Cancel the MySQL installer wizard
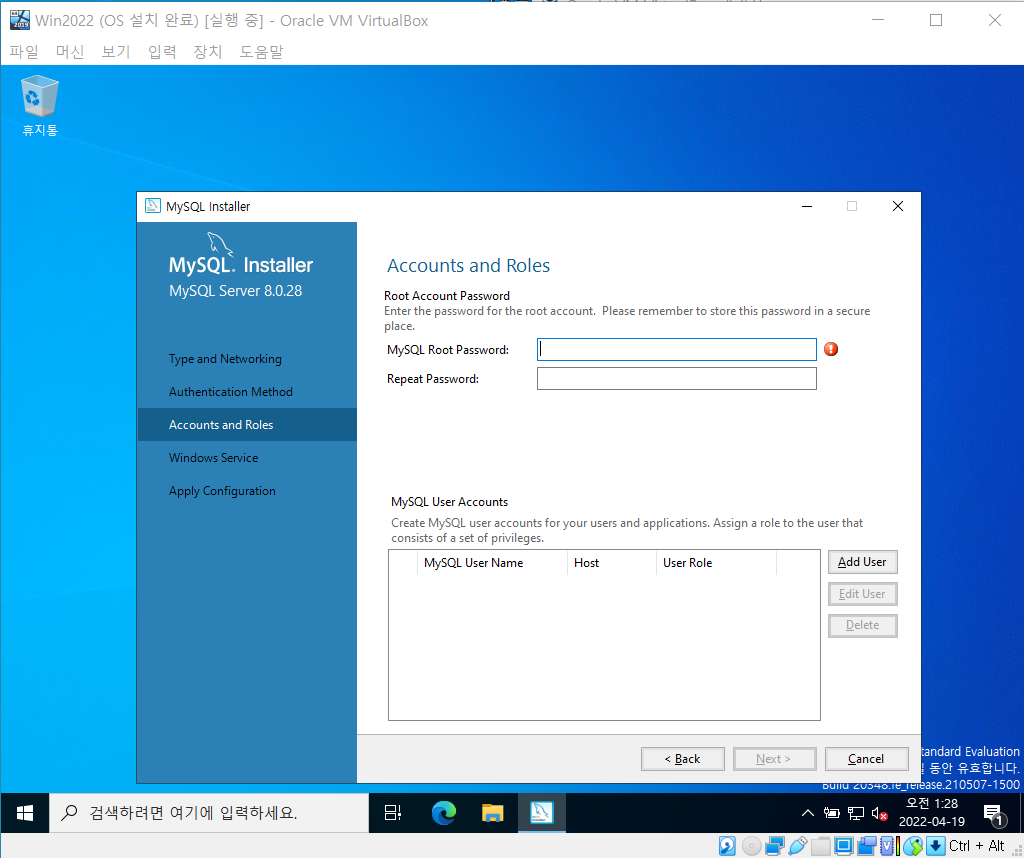This screenshot has height=858, width=1024. coord(866,759)
